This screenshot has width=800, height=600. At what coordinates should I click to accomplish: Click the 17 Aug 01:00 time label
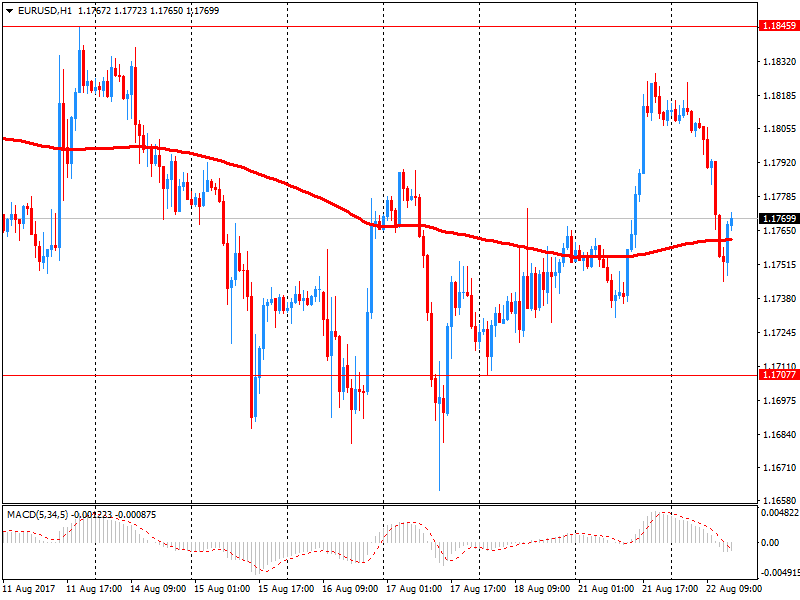coord(414,589)
